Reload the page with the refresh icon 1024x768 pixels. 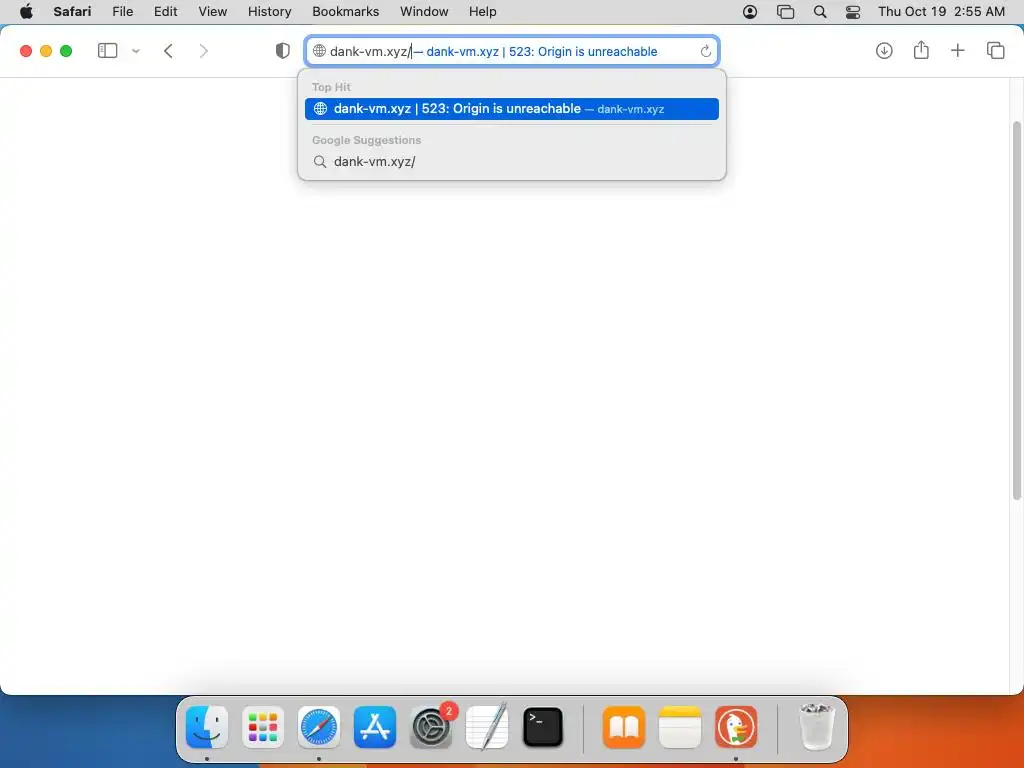click(x=705, y=52)
